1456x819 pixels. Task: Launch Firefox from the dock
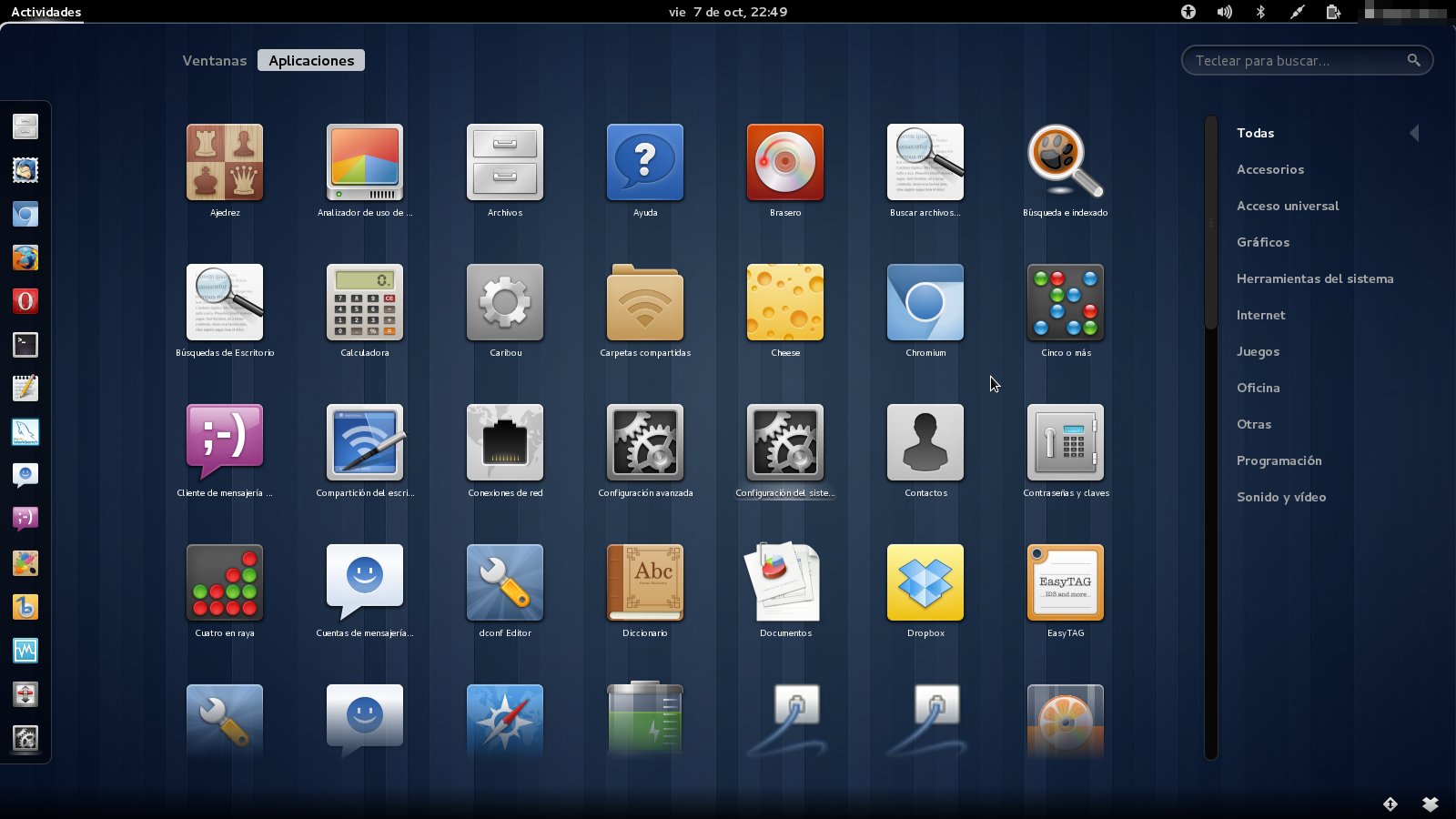(25, 258)
